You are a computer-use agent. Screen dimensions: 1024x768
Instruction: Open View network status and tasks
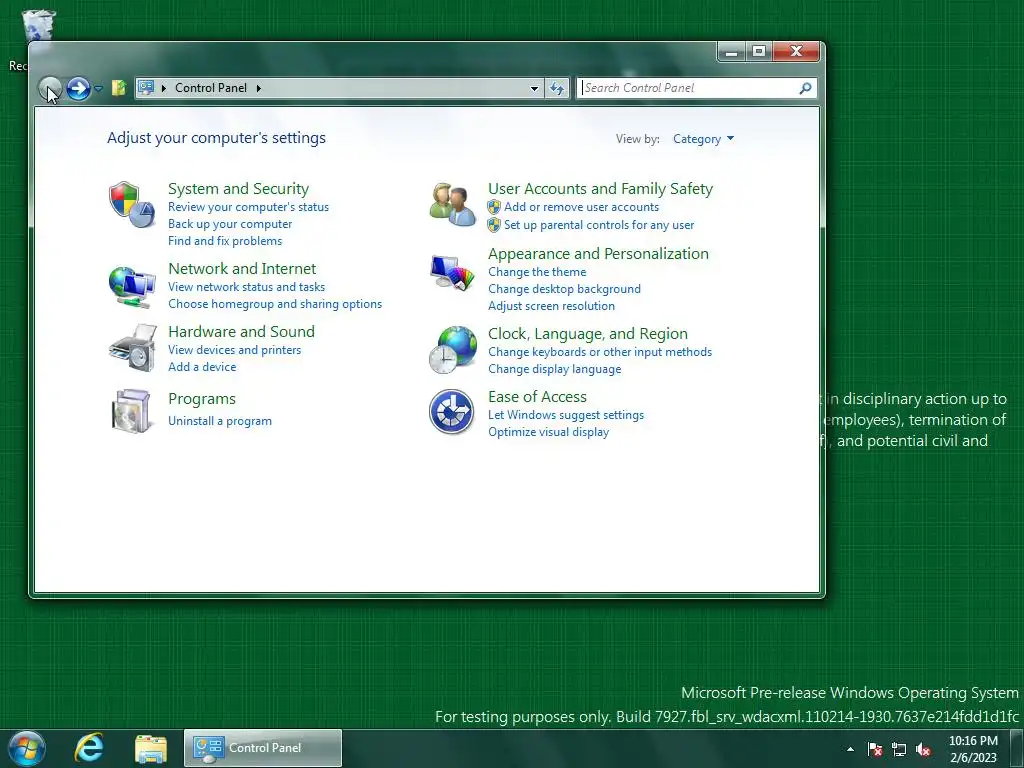tap(246, 287)
